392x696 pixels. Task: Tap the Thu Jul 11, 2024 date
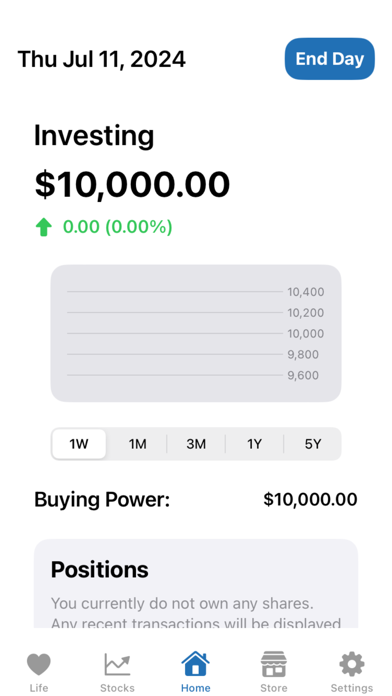click(102, 59)
